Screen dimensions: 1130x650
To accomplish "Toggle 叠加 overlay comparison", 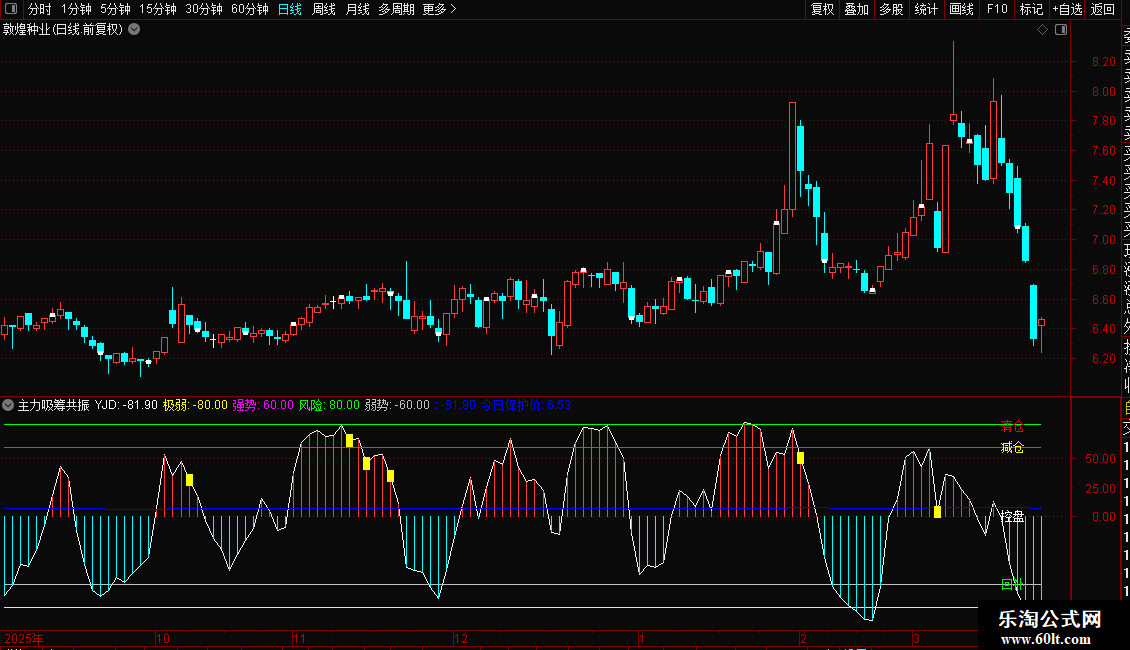I will click(856, 9).
